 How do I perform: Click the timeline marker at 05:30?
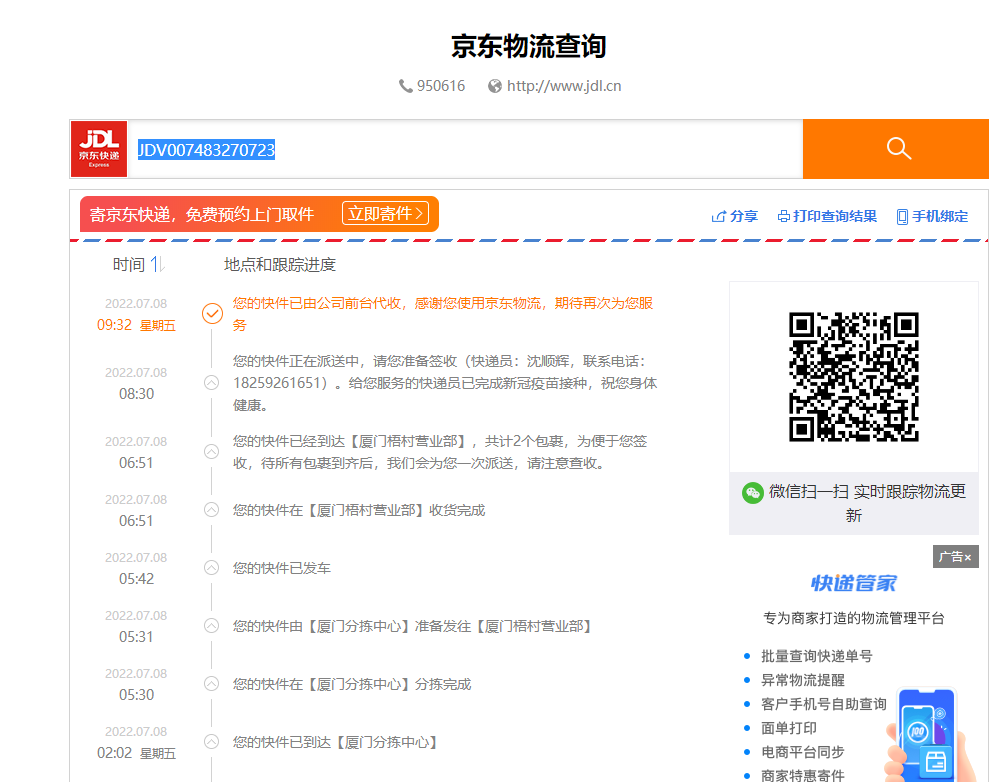click(211, 684)
